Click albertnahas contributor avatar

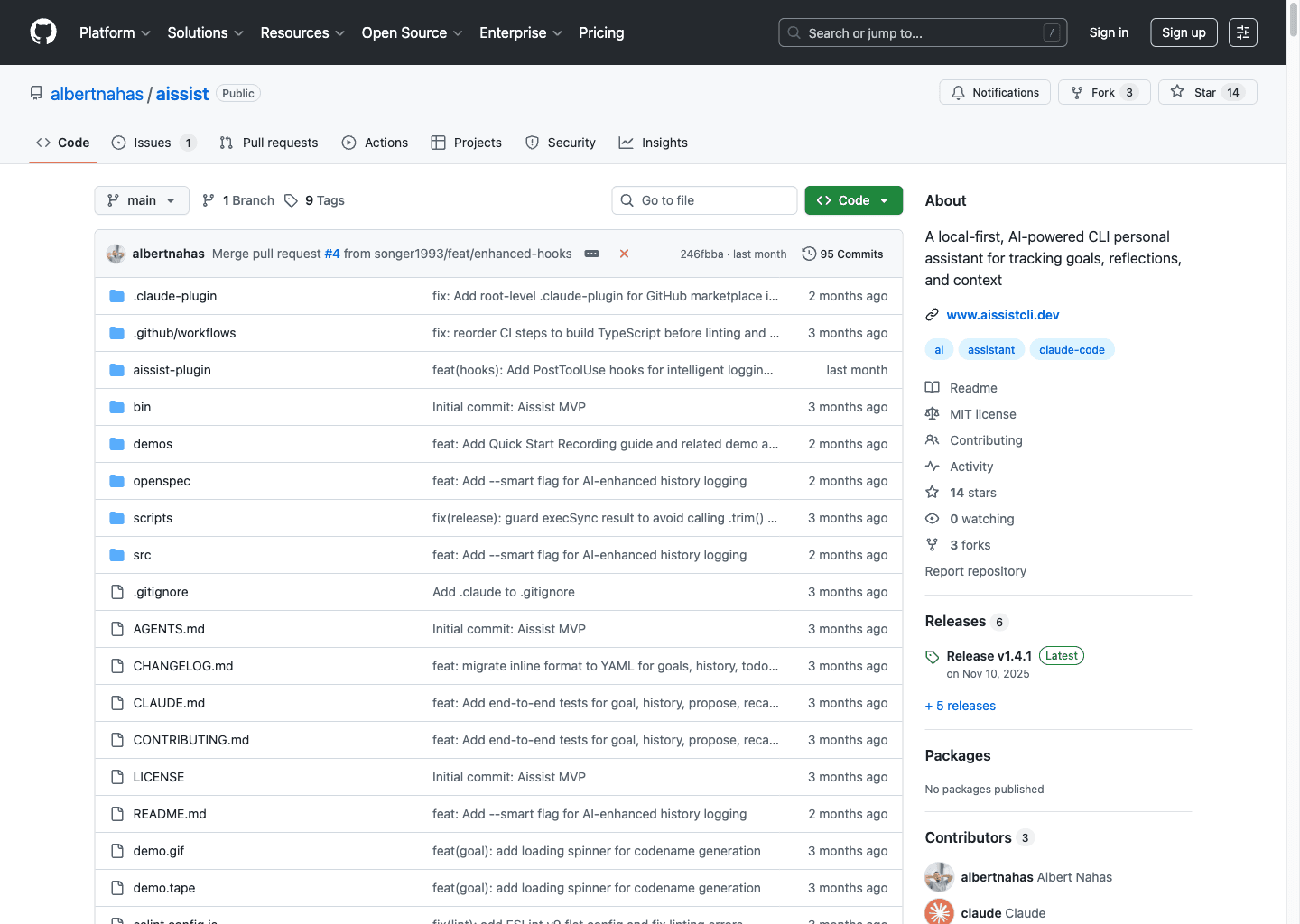coord(939,876)
